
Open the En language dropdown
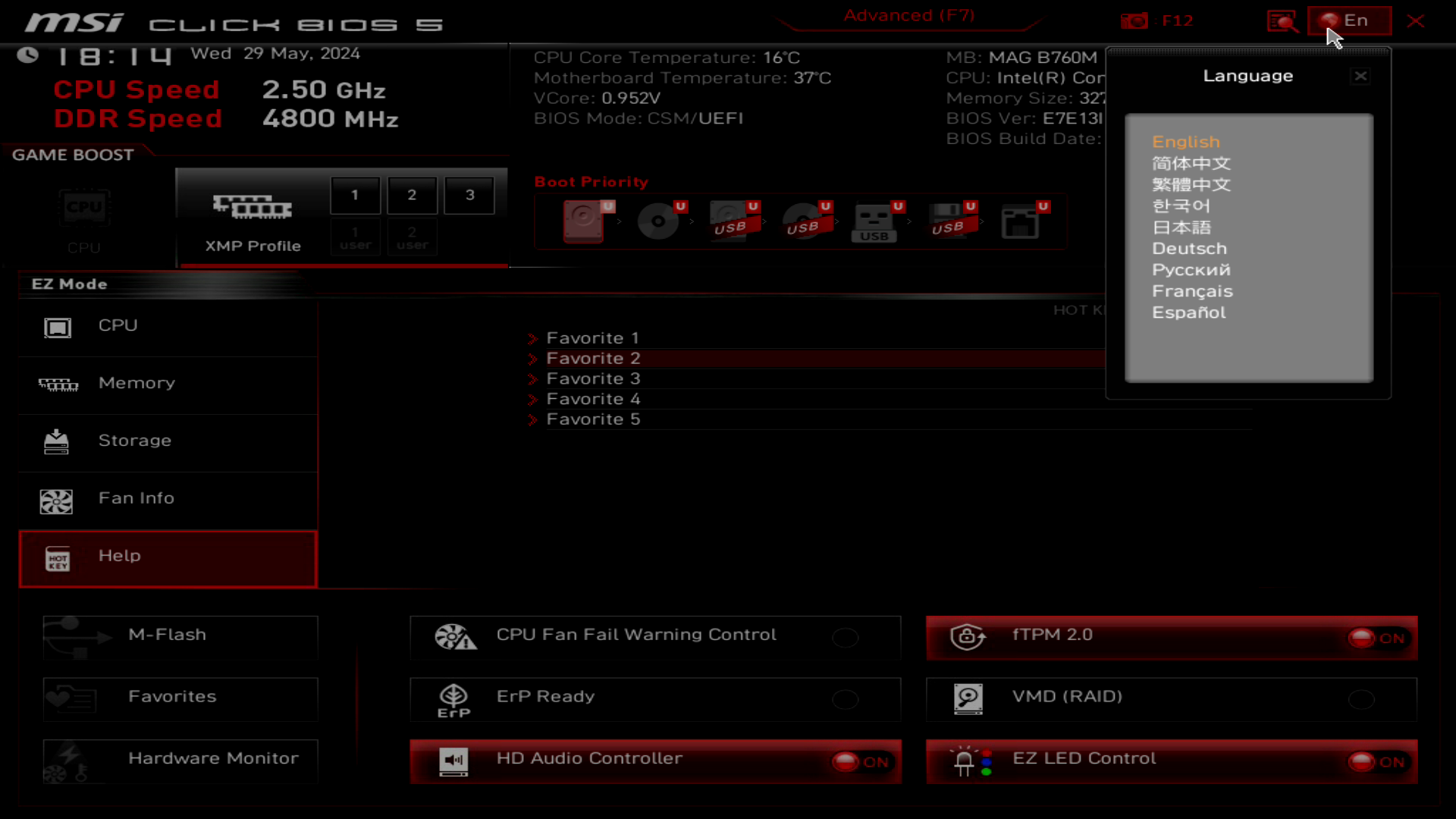tap(1349, 21)
